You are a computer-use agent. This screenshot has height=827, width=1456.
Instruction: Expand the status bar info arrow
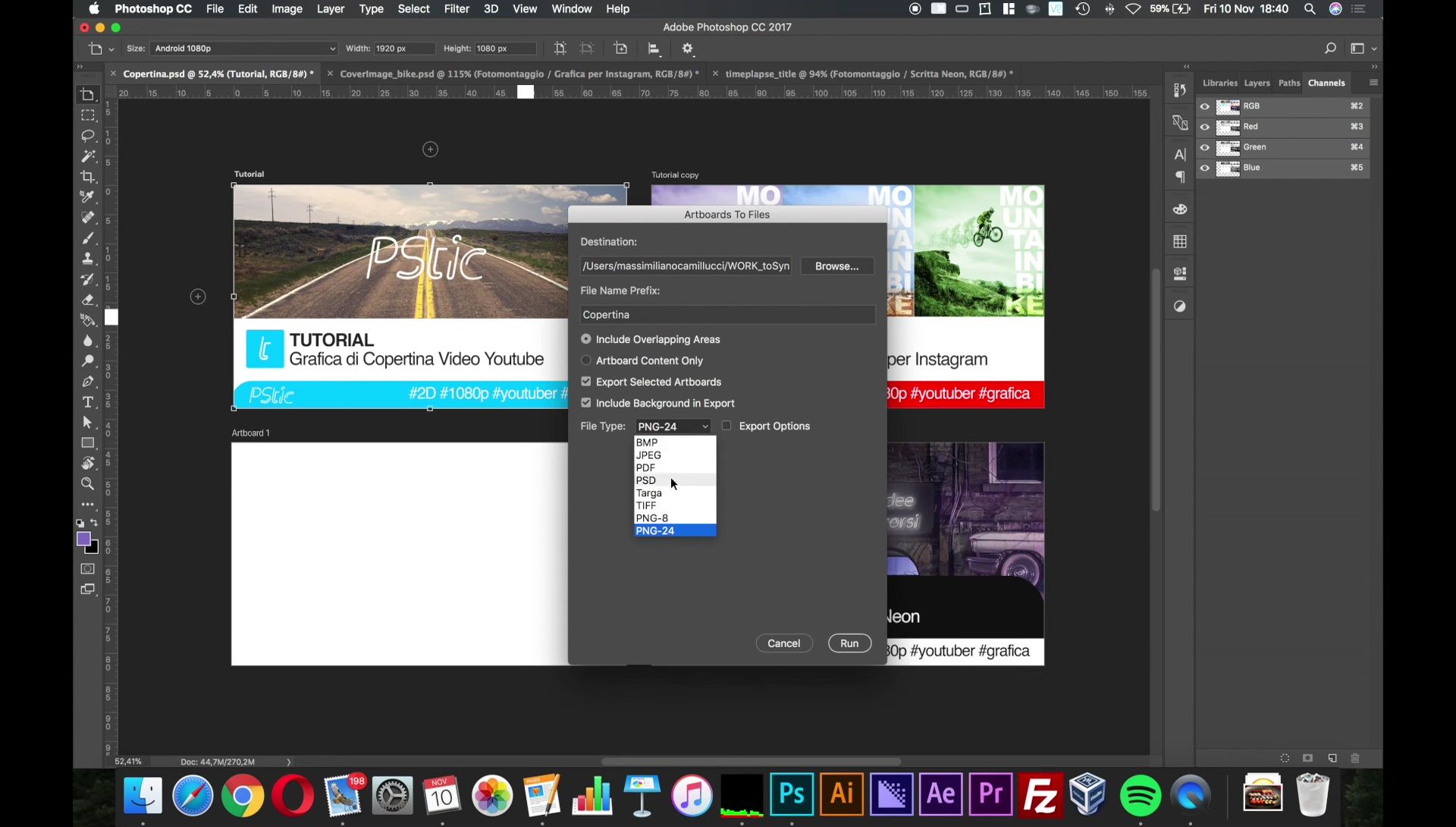pos(288,762)
